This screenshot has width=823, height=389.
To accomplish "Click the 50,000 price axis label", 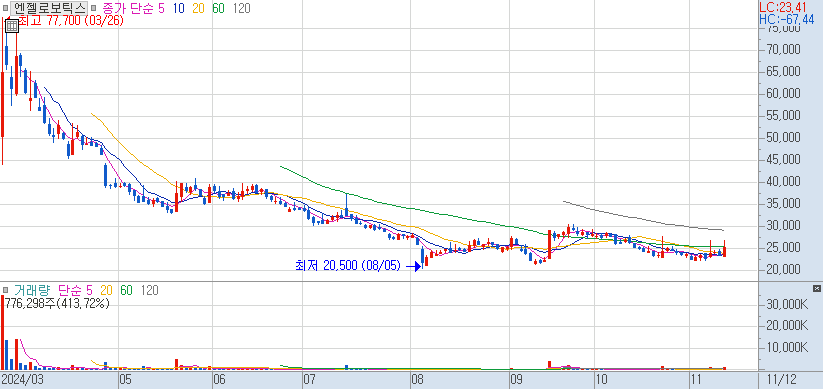I will (x=784, y=138).
